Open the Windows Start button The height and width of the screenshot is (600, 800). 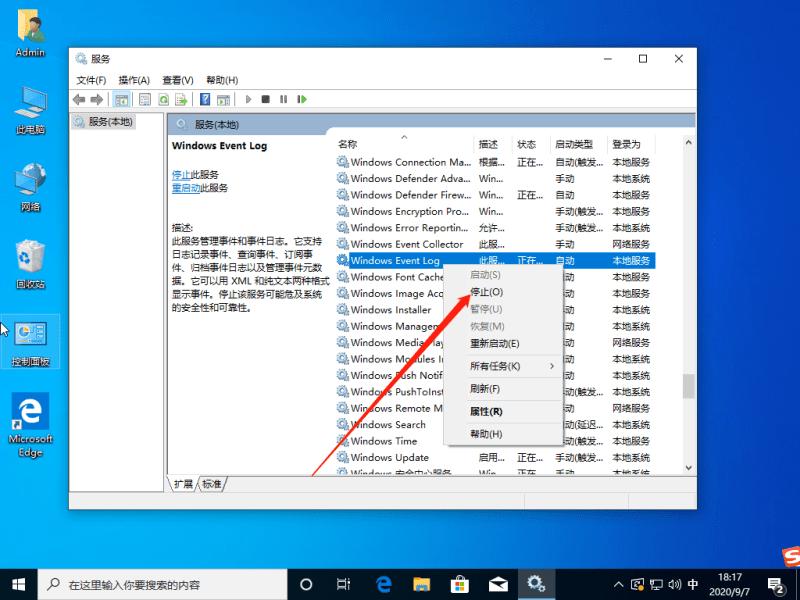click(18, 584)
